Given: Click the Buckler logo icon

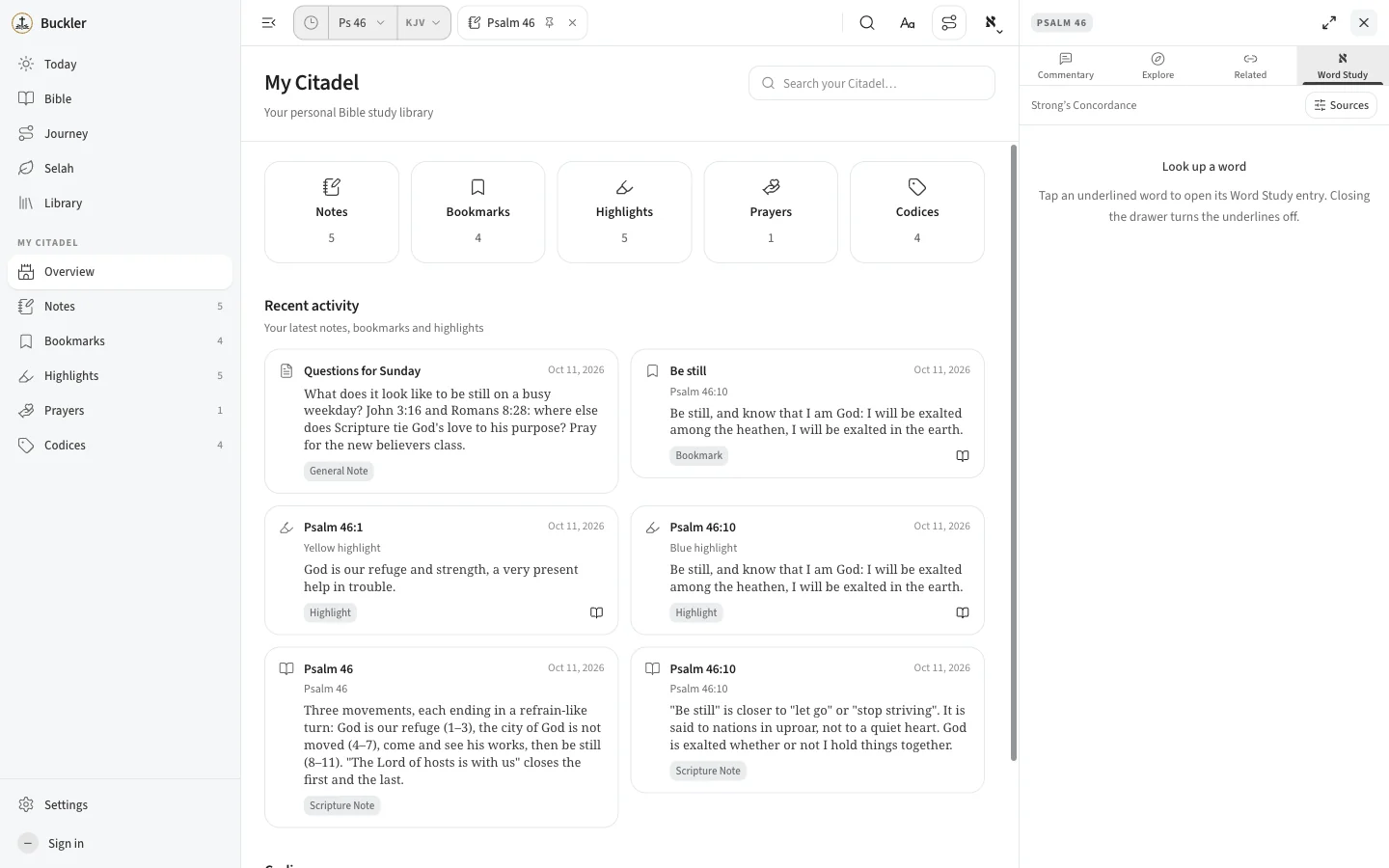Looking at the screenshot, I should click(22, 23).
